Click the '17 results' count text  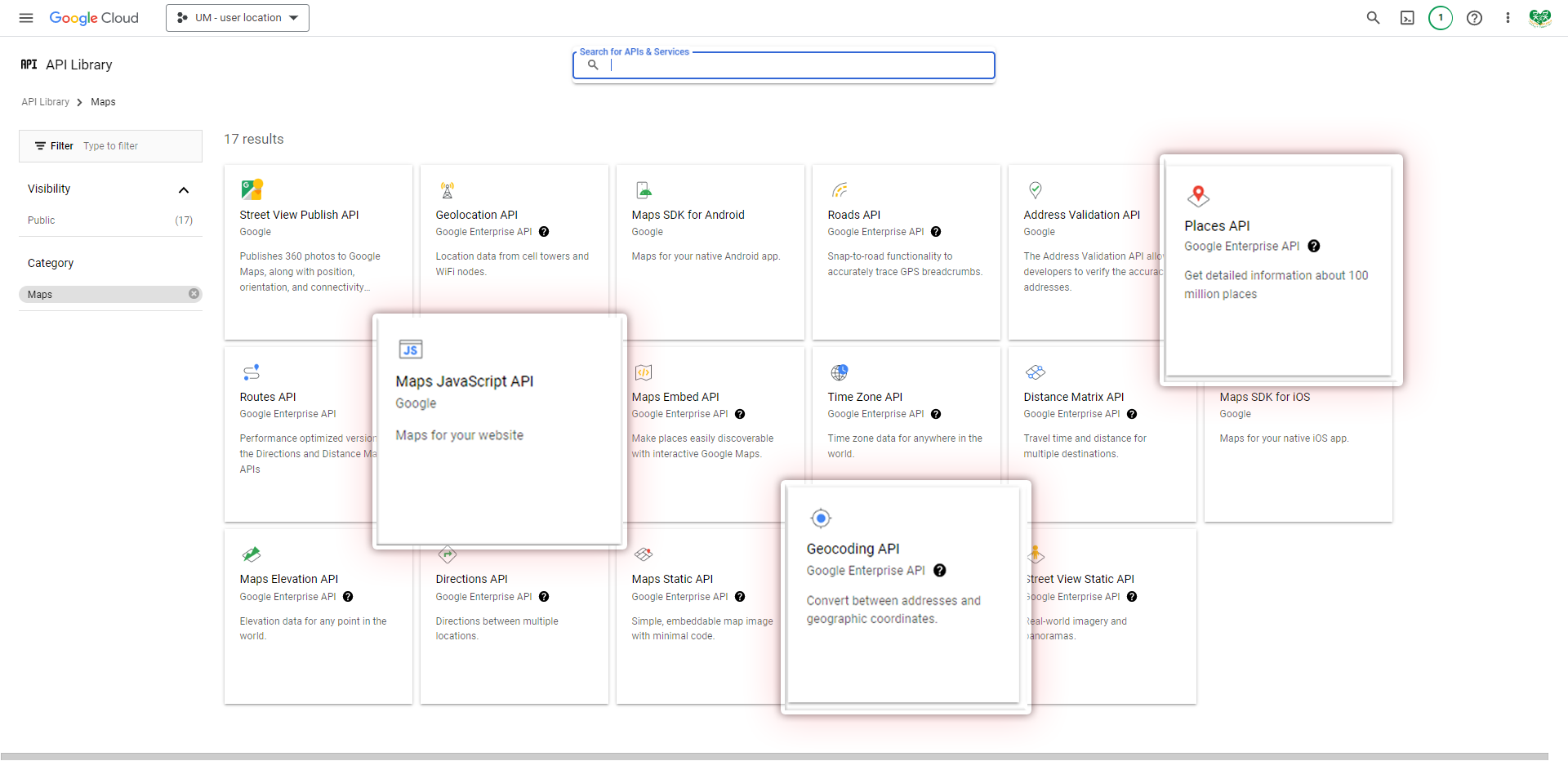click(x=254, y=140)
